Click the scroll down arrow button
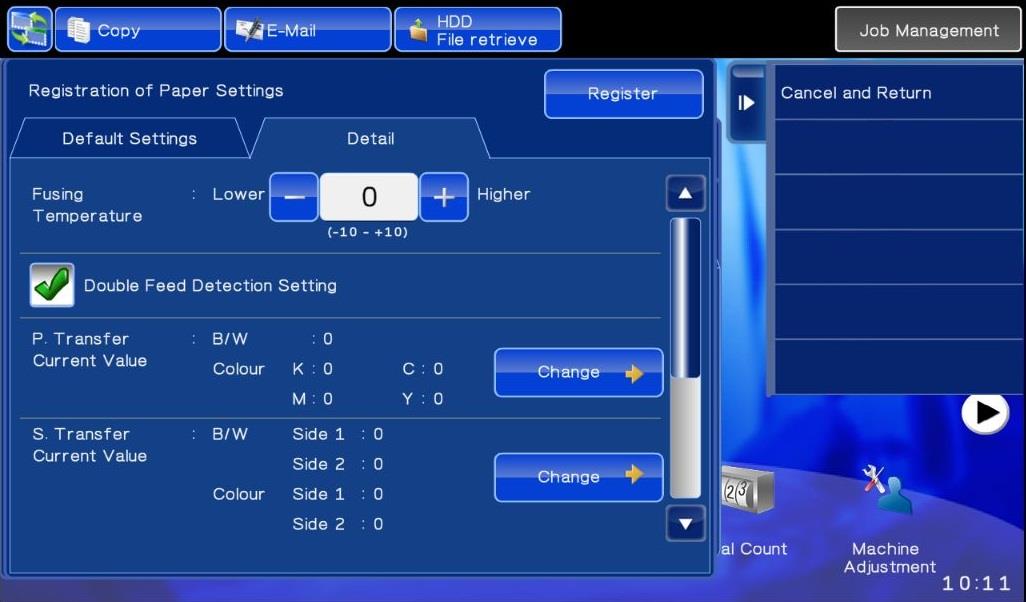The height and width of the screenshot is (602, 1026). click(685, 523)
